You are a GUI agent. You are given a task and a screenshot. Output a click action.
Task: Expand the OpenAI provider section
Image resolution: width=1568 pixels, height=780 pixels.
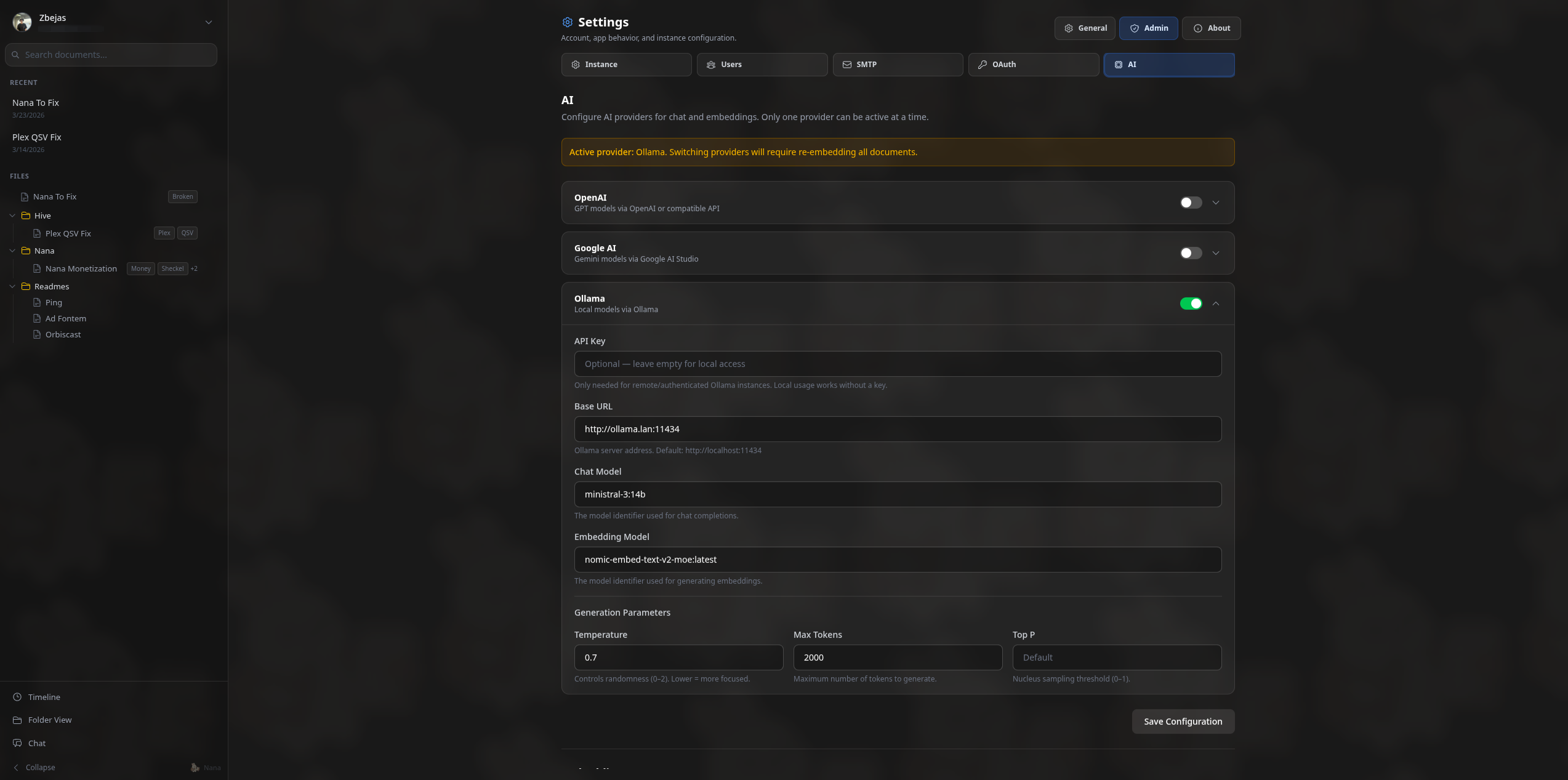pos(1216,203)
